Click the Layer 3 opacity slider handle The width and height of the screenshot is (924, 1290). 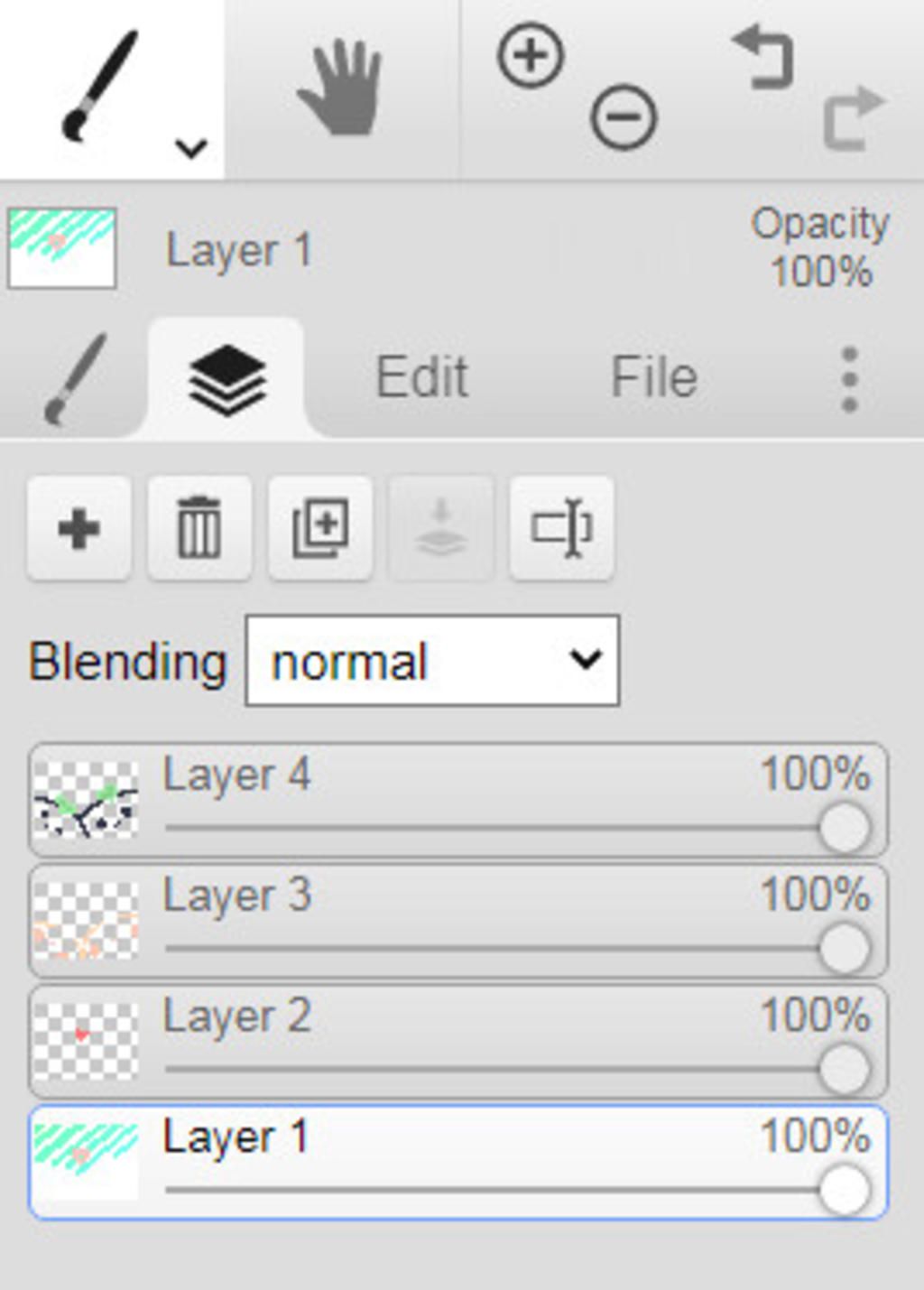pyautogui.click(x=845, y=949)
